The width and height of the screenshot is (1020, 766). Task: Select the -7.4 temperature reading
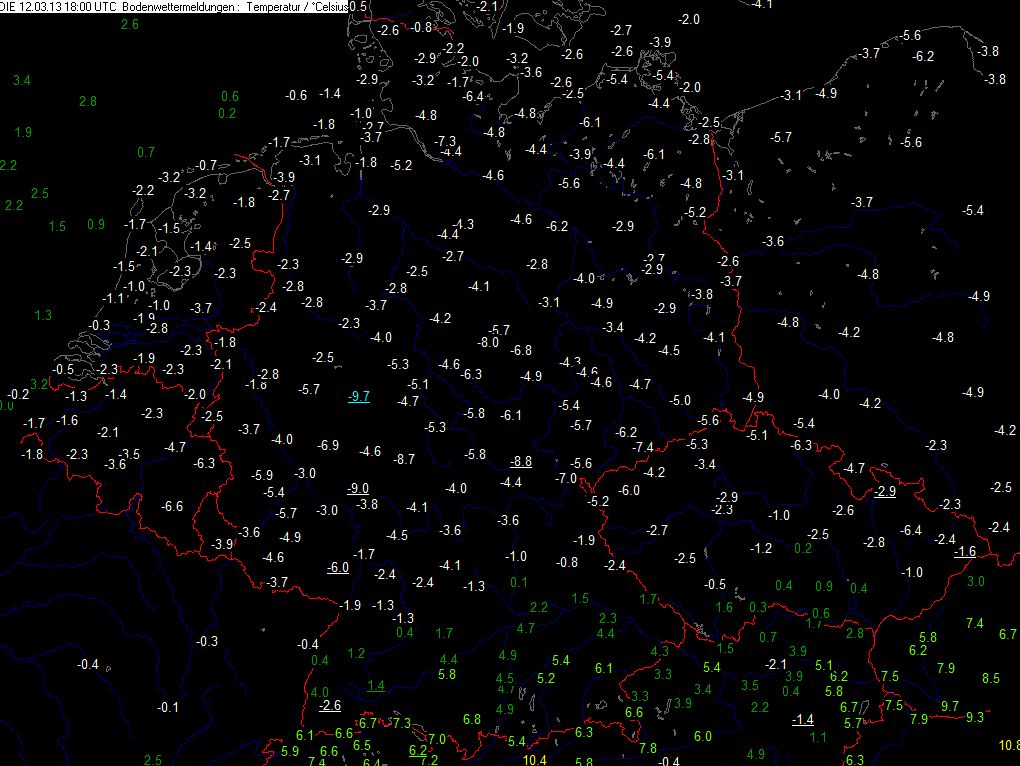coord(643,447)
